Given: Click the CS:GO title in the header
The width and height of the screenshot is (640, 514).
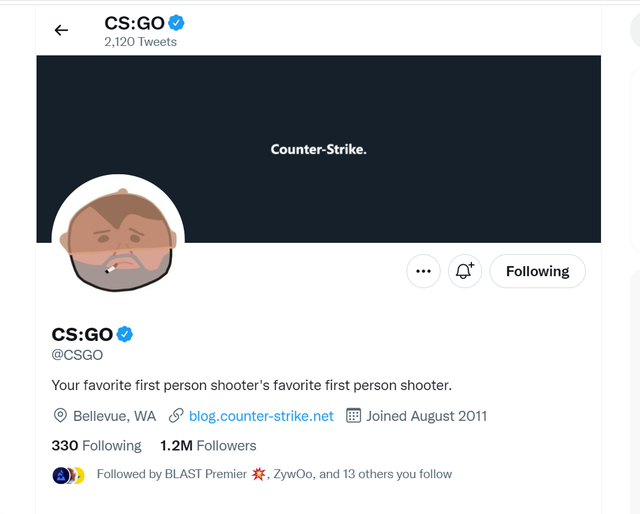Looking at the screenshot, I should pyautogui.click(x=134, y=23).
